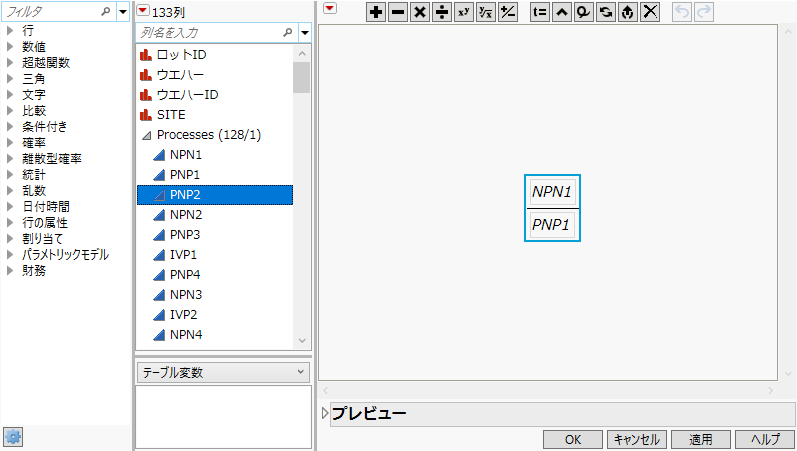Open the gear settings icon at bottom left

pyautogui.click(x=13, y=437)
